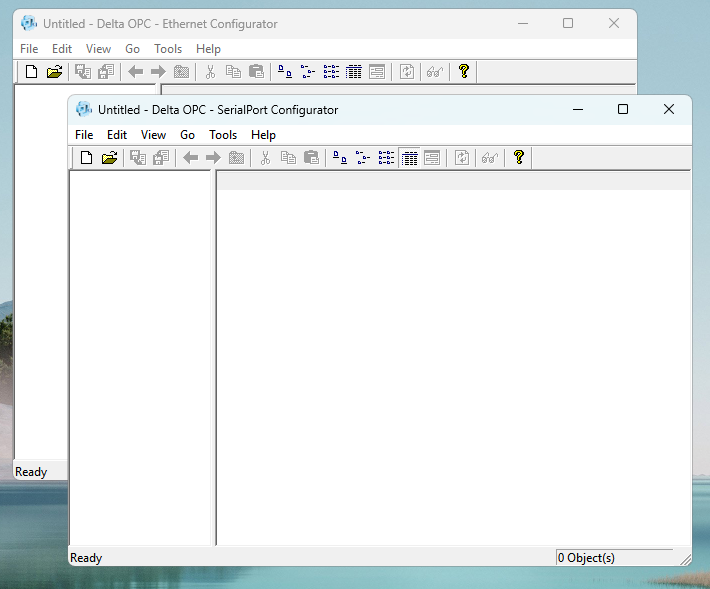
Task: Click Paste clipboard icon in SerialPort Configurator
Action: pyautogui.click(x=311, y=158)
